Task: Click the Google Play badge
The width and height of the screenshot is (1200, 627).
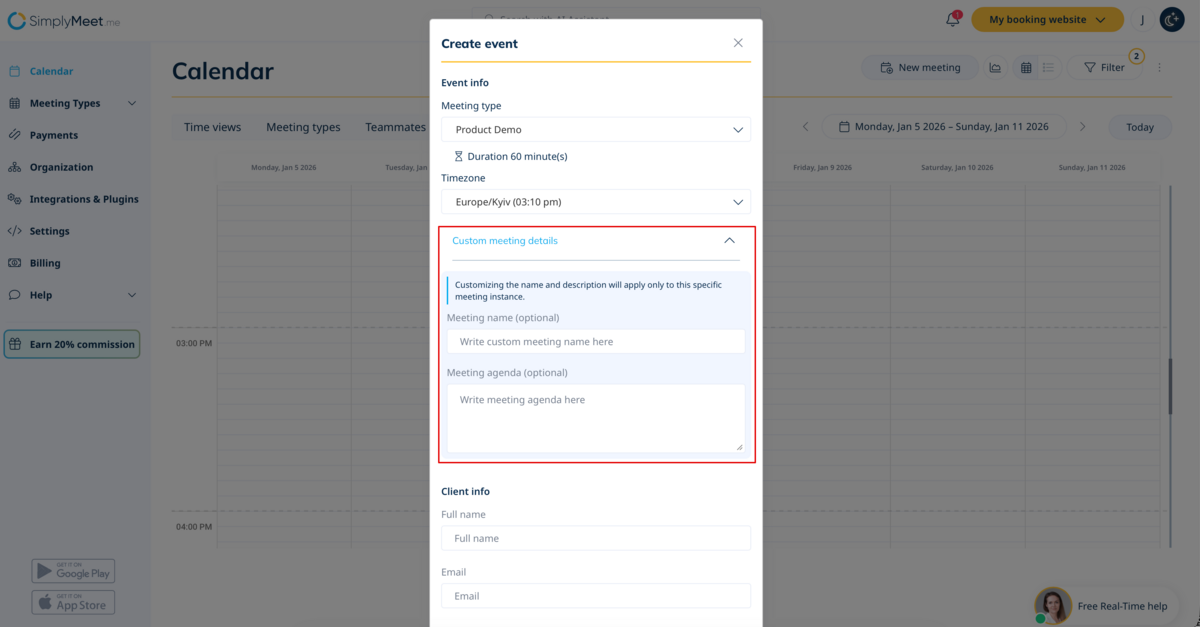Action: 73,571
